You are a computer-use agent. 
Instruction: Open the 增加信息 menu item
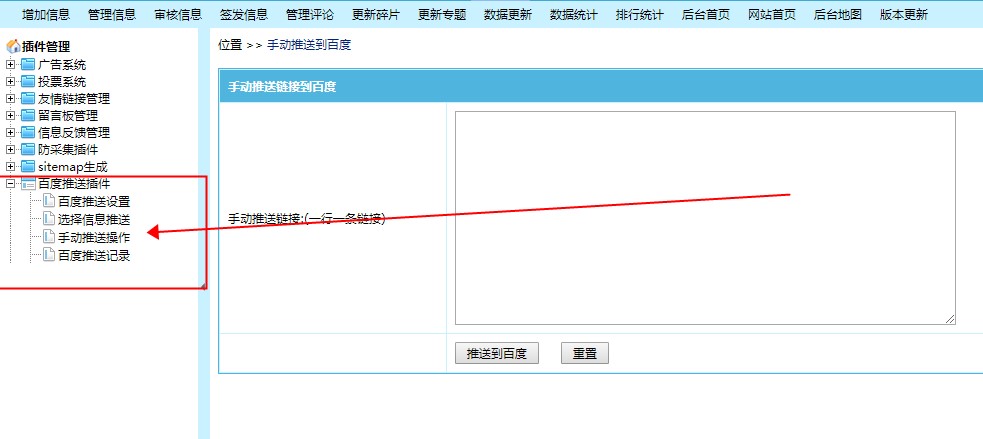coord(46,15)
